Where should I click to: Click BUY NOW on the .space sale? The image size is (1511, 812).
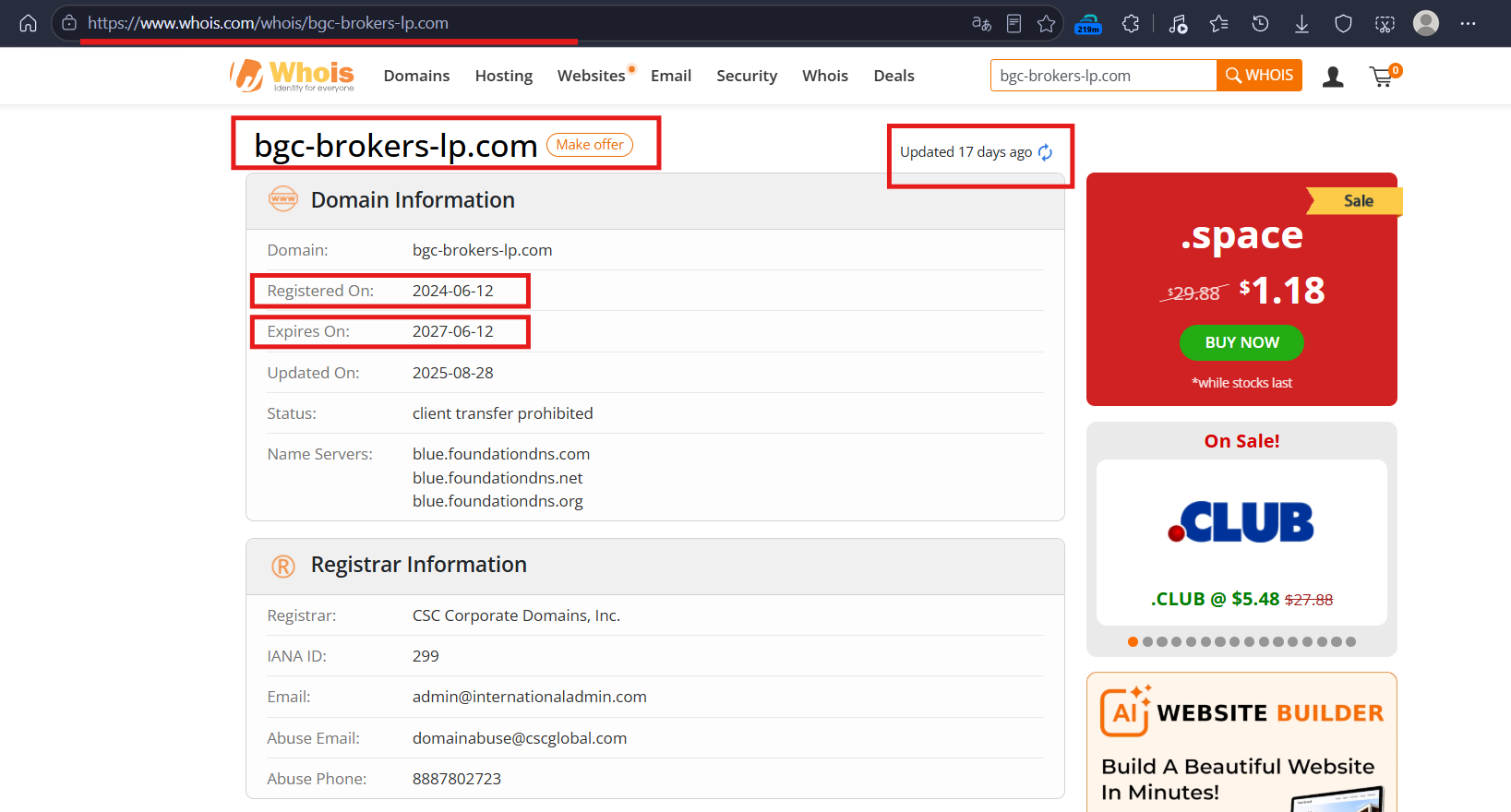tap(1241, 342)
